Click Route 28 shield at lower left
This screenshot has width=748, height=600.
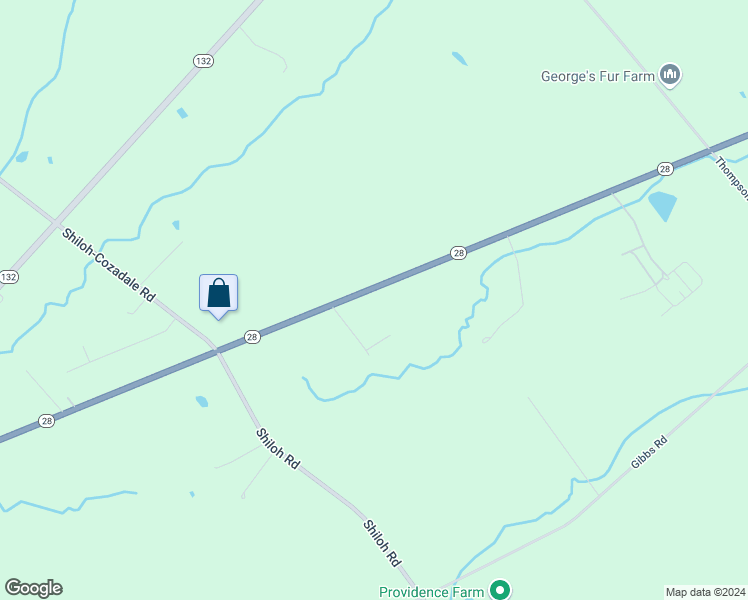point(46,421)
